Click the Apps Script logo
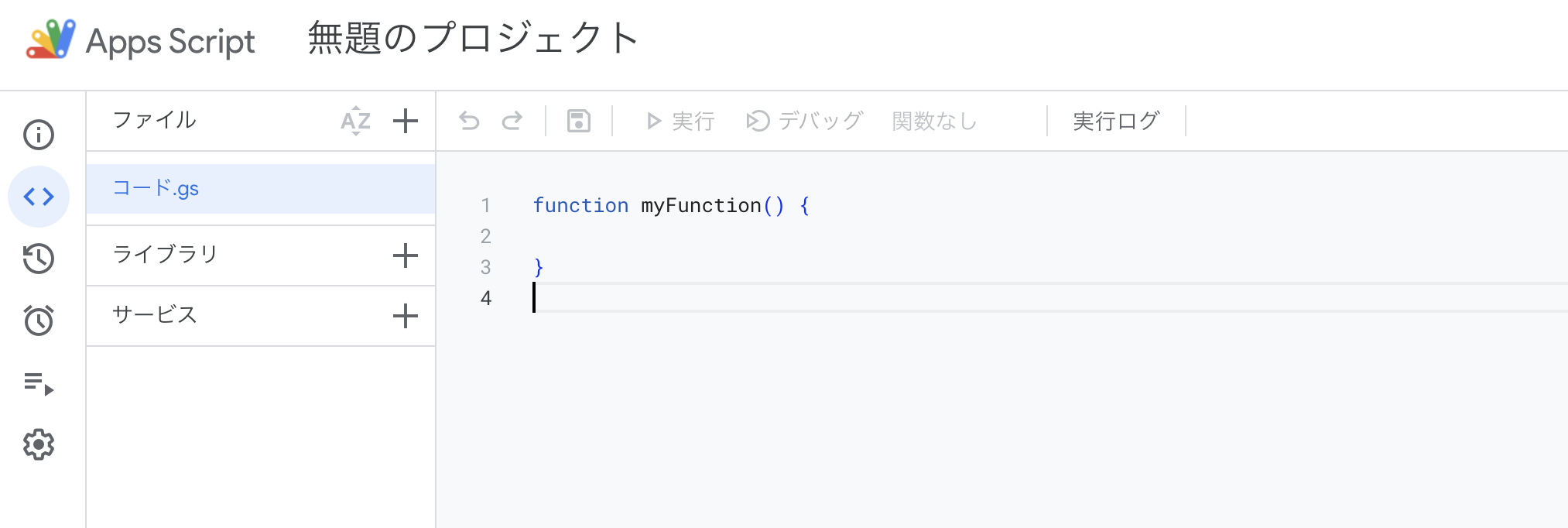This screenshot has height=528, width=1568. 51,39
